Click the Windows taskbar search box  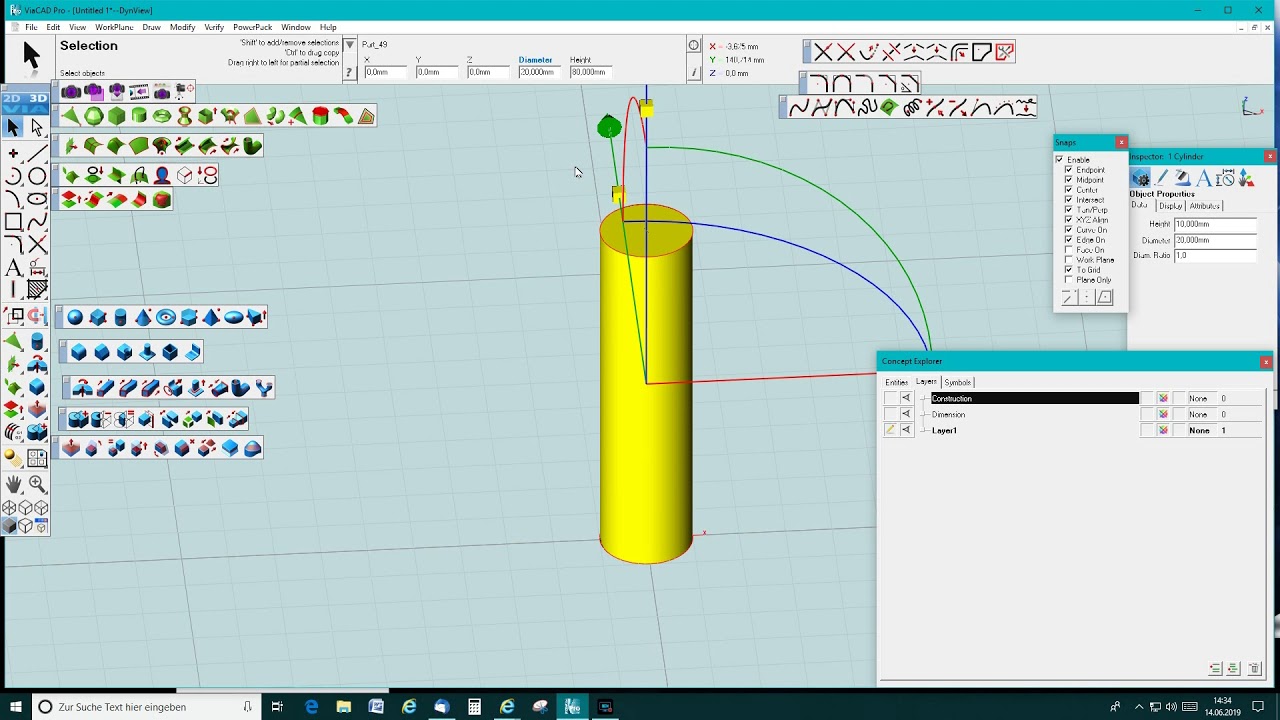(147, 707)
